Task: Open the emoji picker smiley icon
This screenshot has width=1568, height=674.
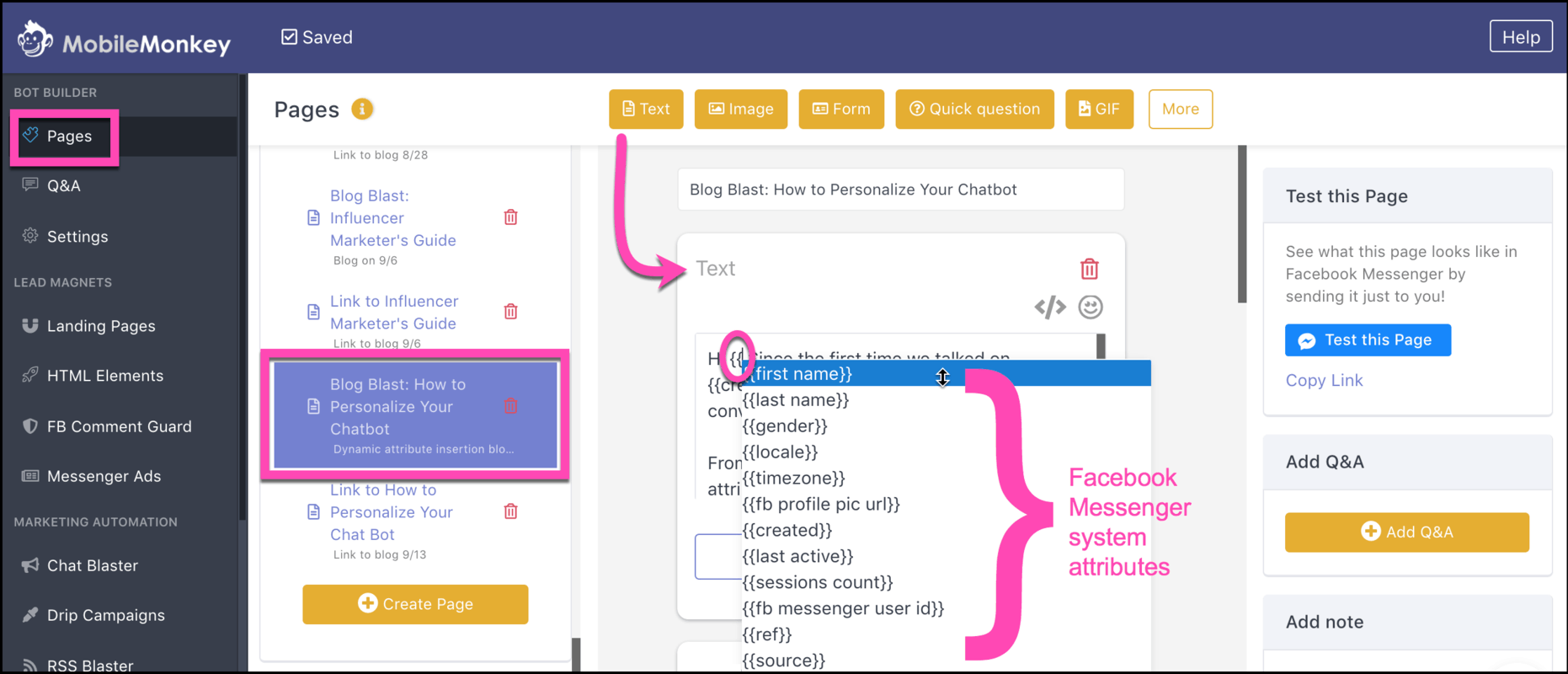Action: click(x=1091, y=308)
